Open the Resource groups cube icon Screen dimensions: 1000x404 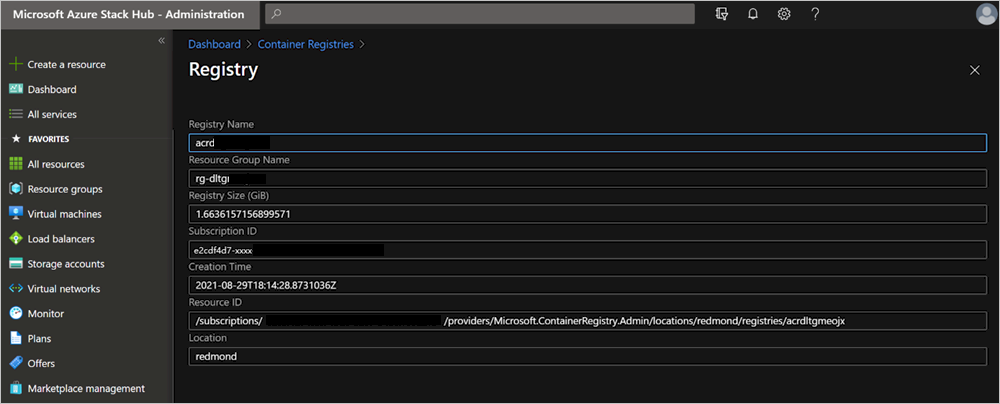pos(16,189)
